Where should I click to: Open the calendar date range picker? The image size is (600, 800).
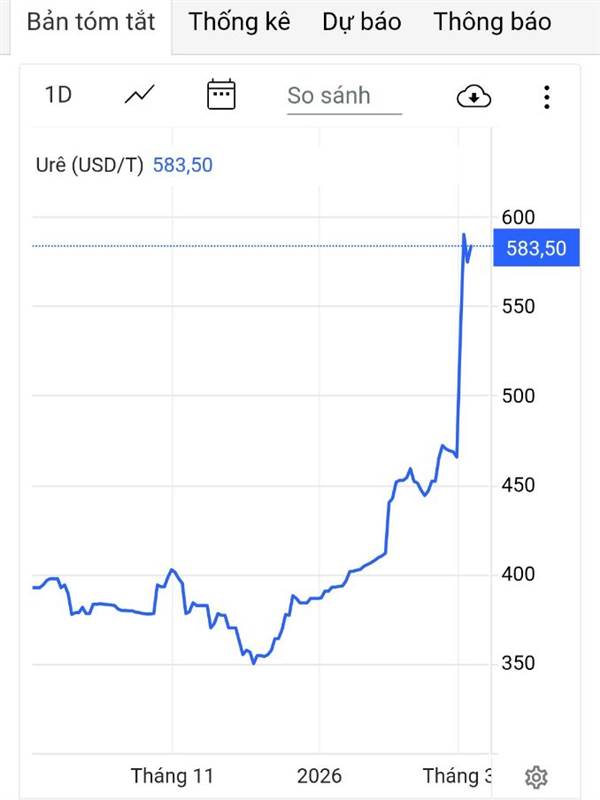click(221, 95)
